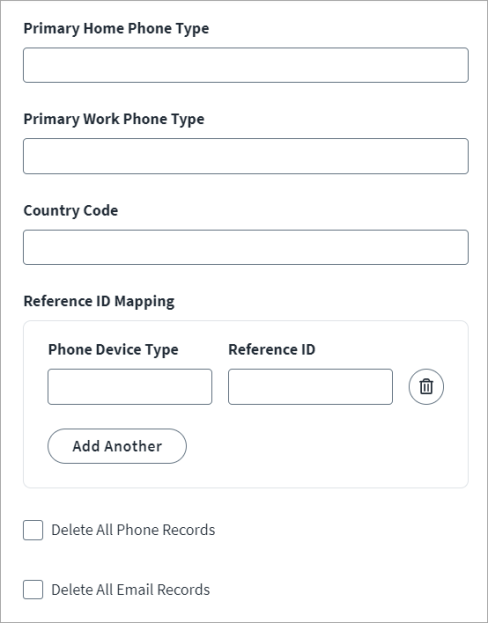The height and width of the screenshot is (623, 488).
Task: Click the "Reference ID Mapping" section heading
Action: (99, 302)
